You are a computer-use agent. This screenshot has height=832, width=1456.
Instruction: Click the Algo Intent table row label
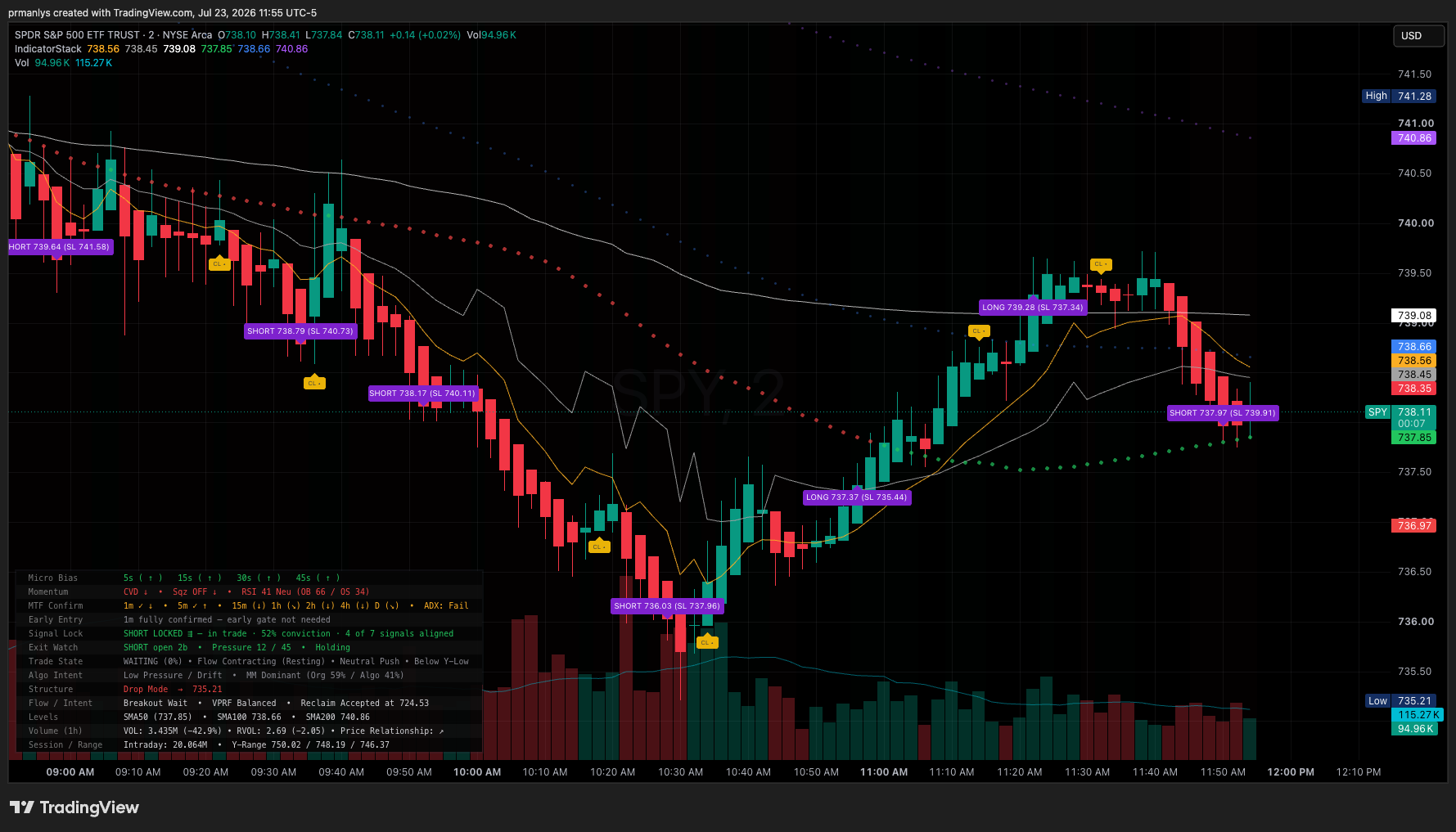click(56, 676)
